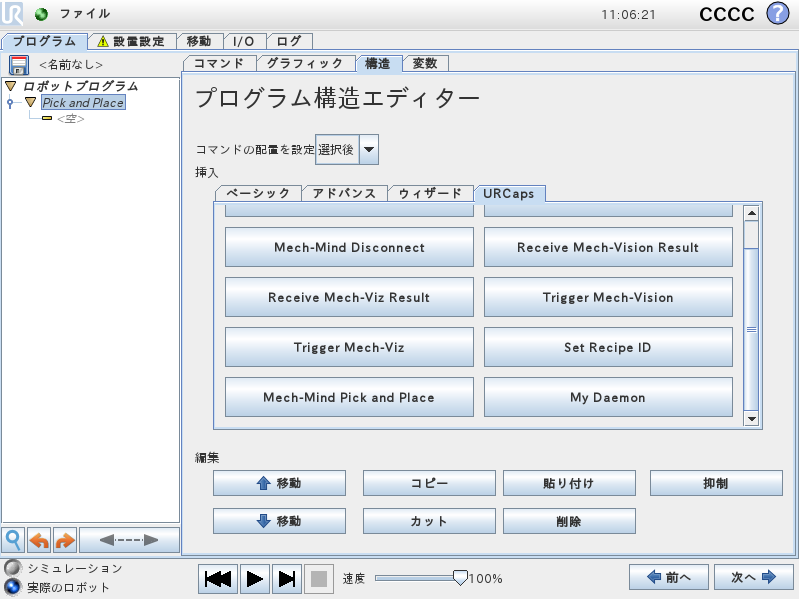799x599 pixels.
Task: Insert Mech-Mind Pick and Place command
Action: (350, 397)
